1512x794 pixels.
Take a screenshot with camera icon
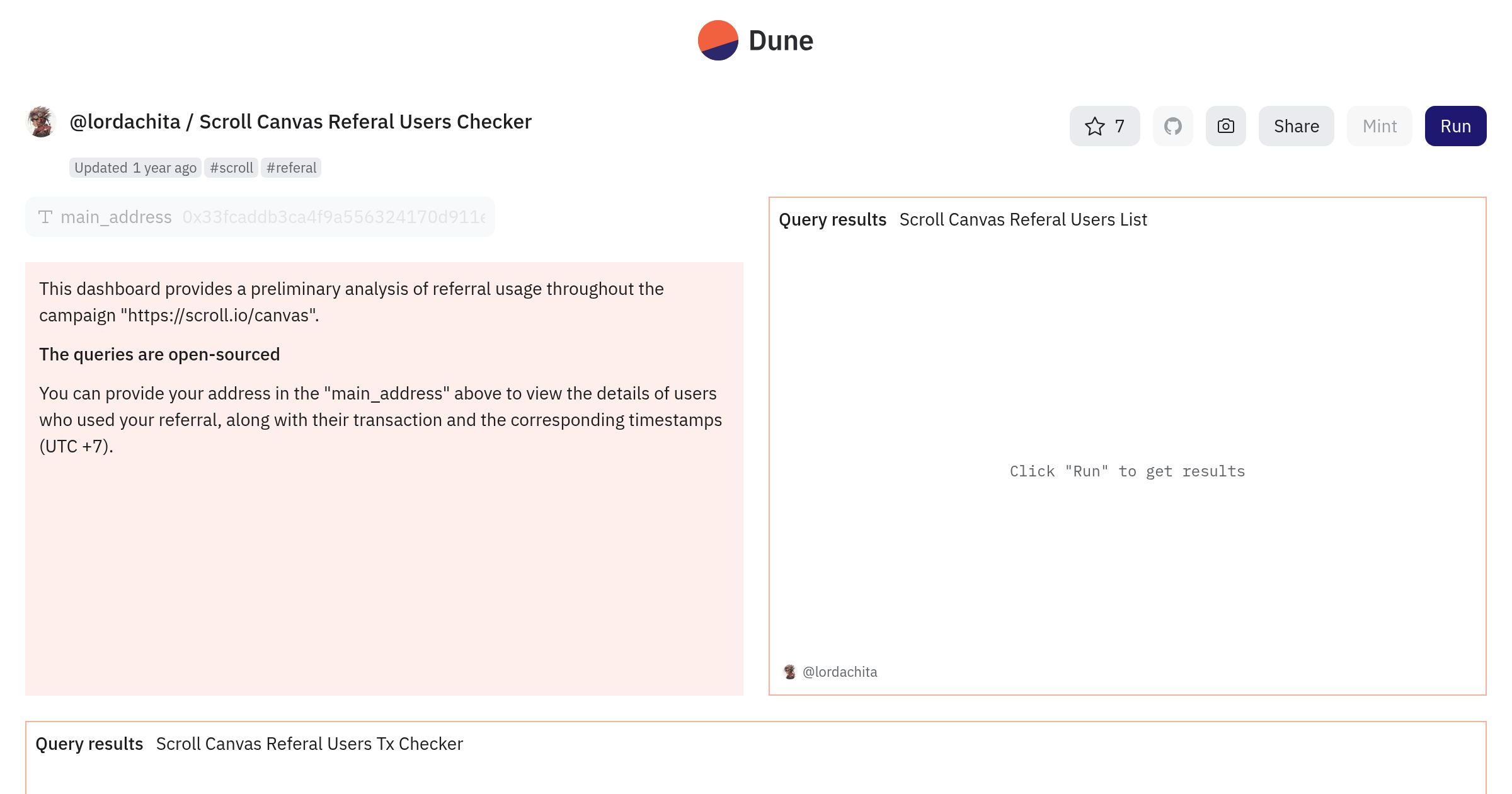click(x=1225, y=126)
